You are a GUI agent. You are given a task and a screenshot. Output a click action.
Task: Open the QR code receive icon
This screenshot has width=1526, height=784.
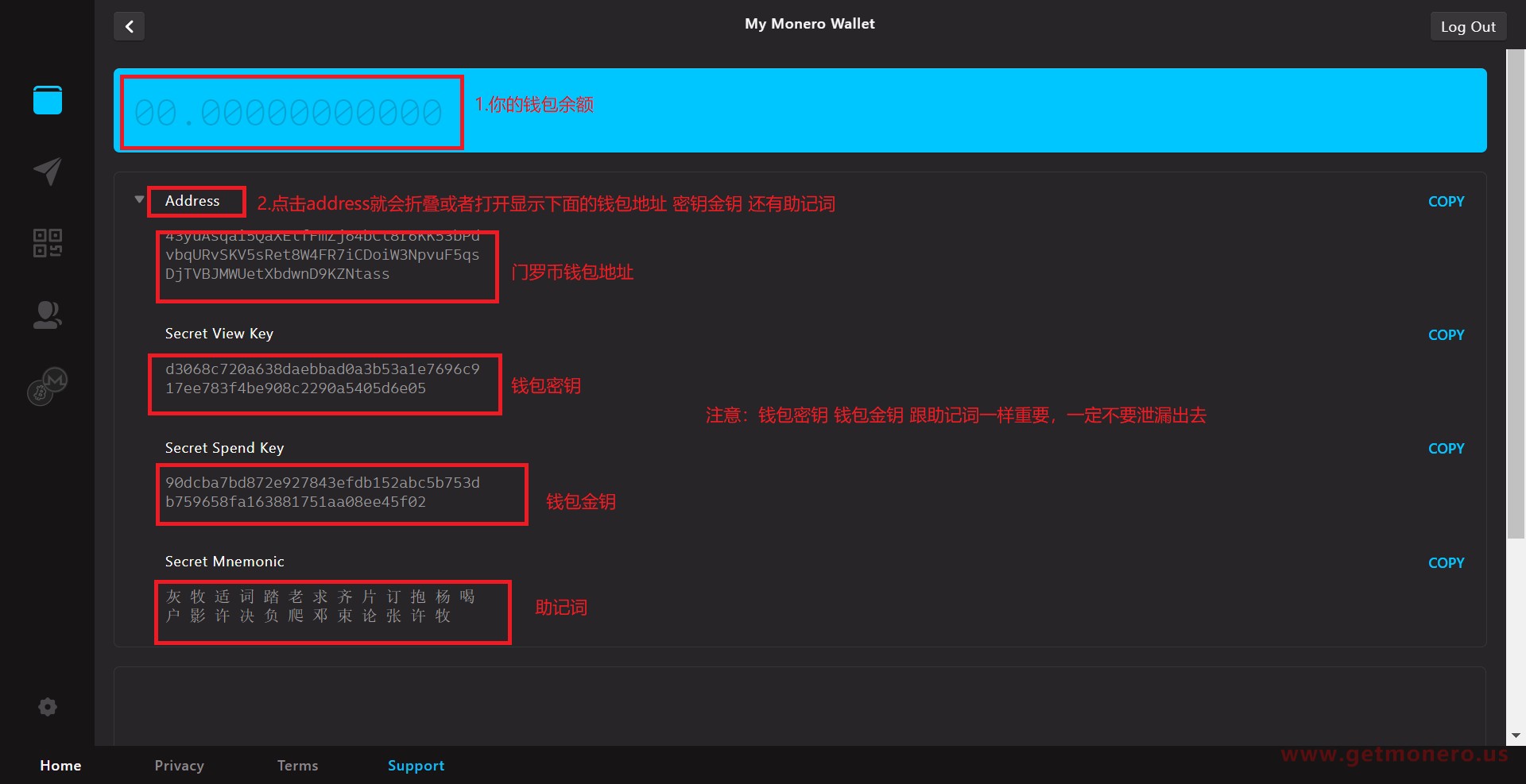48,243
